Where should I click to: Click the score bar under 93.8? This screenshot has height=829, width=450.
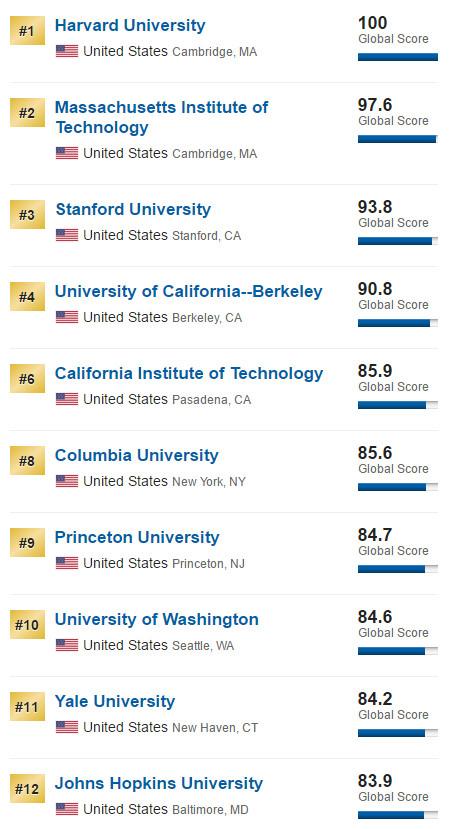tap(398, 241)
